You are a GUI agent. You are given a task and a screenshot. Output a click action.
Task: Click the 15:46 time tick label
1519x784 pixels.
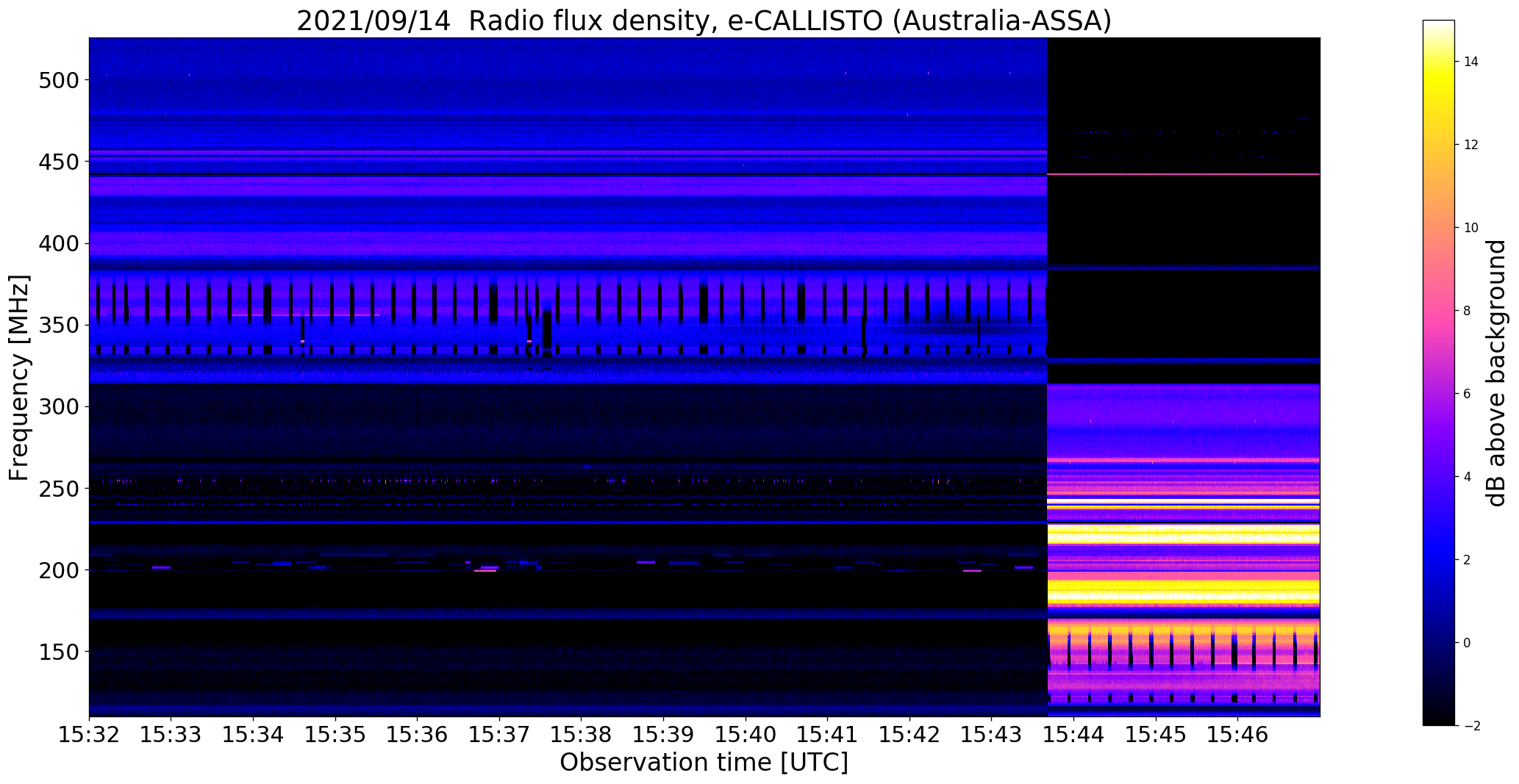tap(1238, 734)
